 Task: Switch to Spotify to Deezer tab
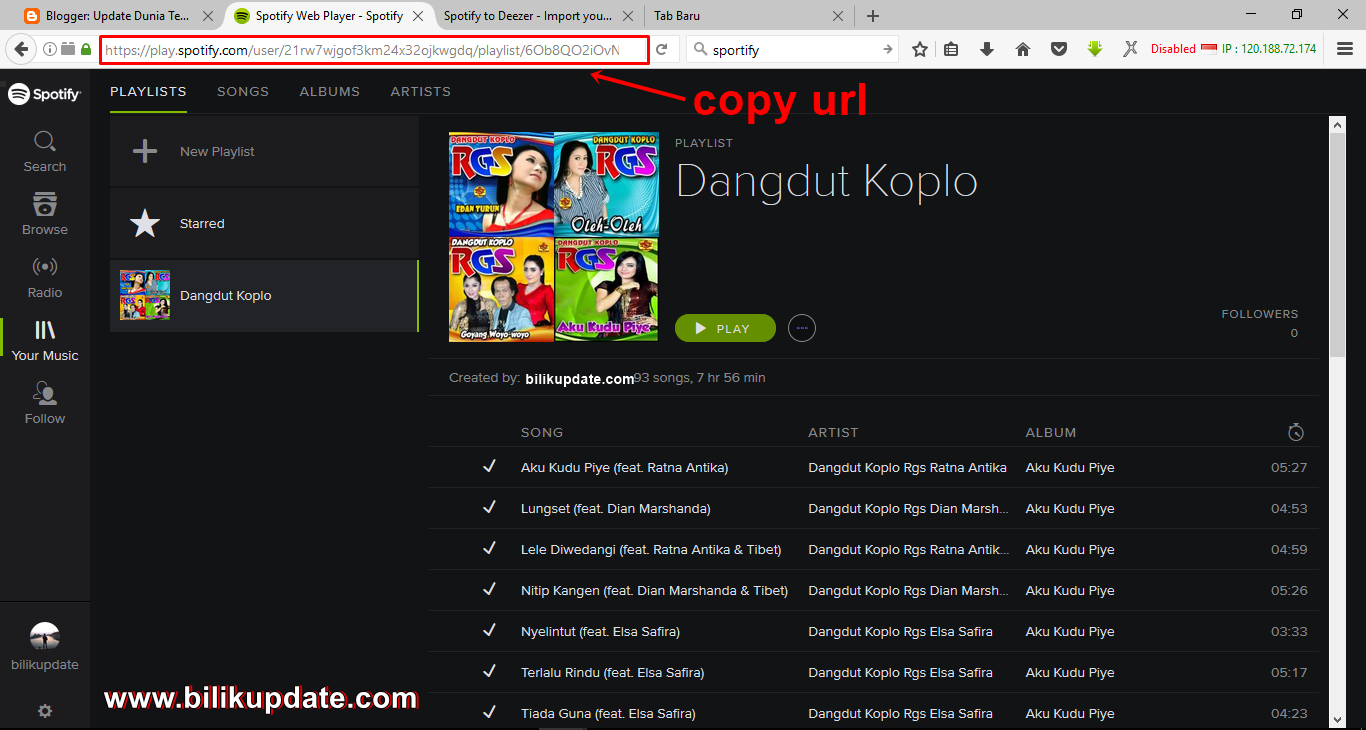pyautogui.click(x=540, y=16)
